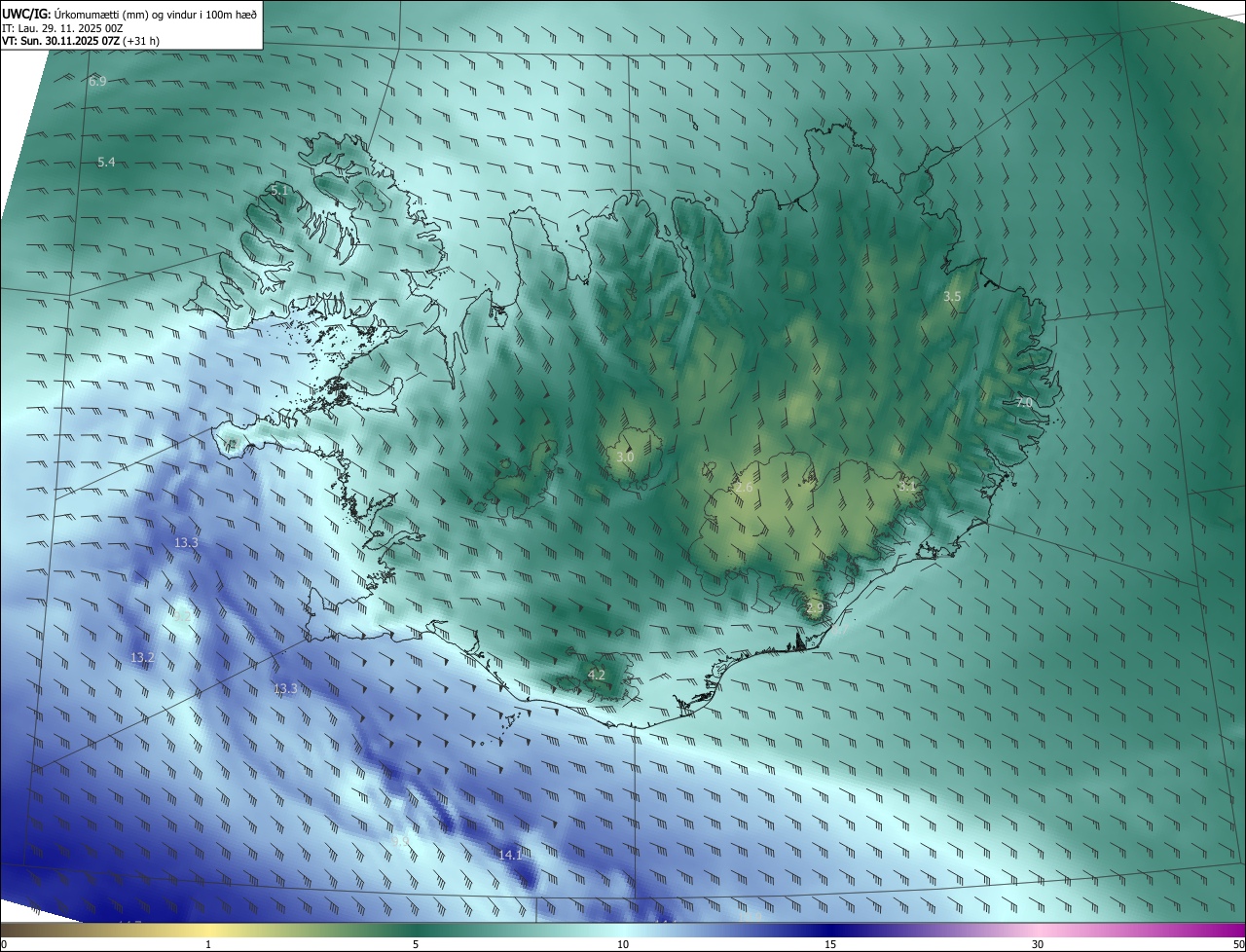1246x952 pixels.
Task: Click the colour scale label 10
Action: [623, 944]
